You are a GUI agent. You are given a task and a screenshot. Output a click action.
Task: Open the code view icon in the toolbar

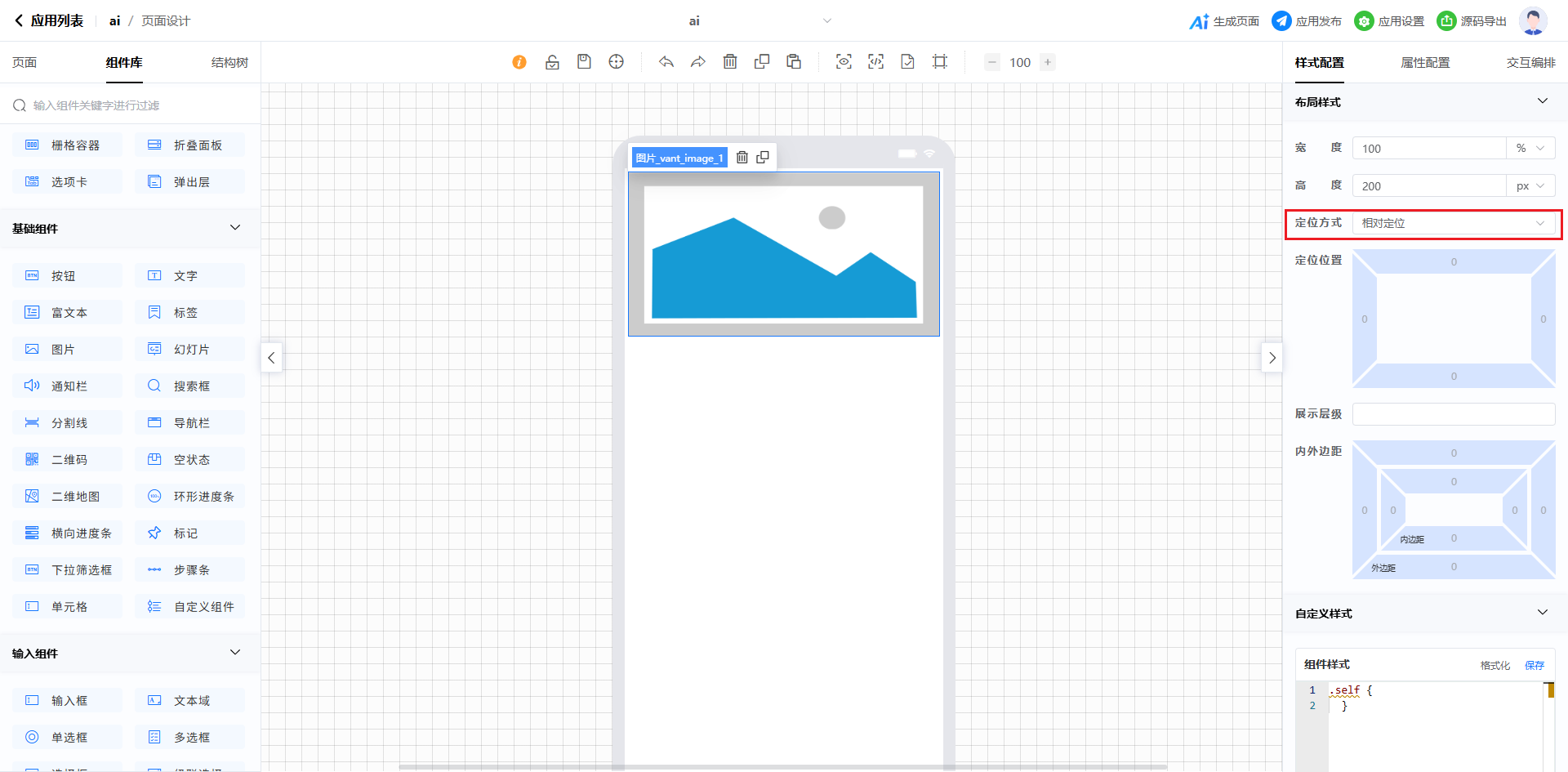click(875, 62)
